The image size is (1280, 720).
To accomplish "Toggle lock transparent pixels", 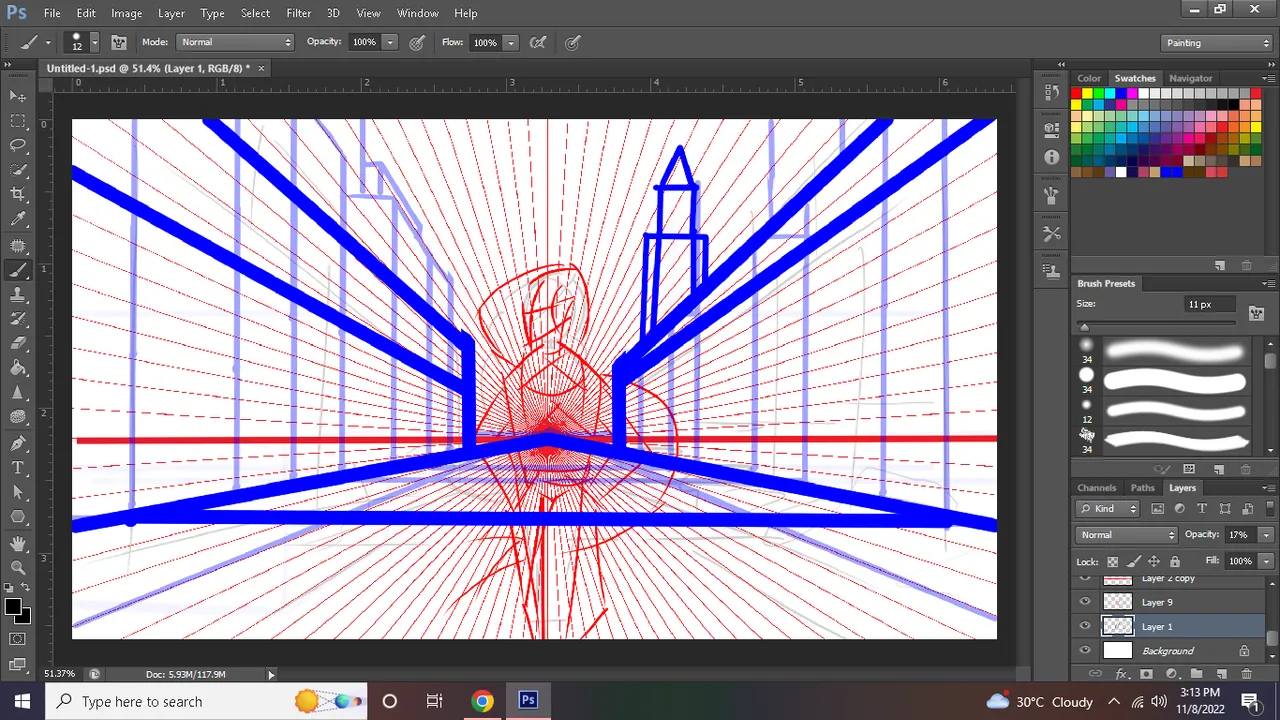I will pyautogui.click(x=1112, y=561).
